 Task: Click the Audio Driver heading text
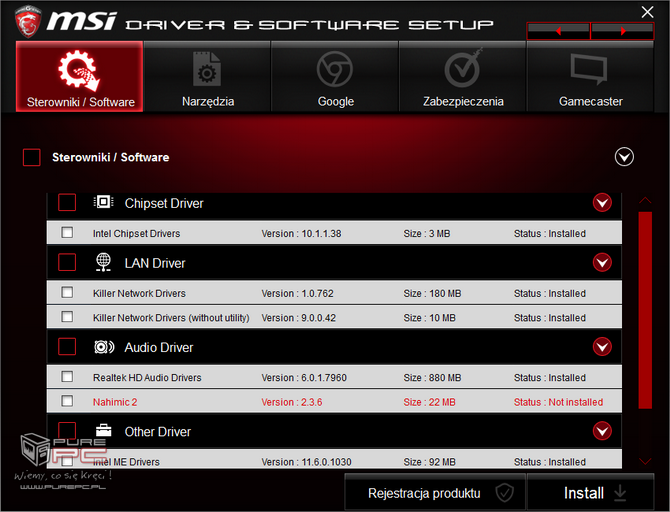tap(159, 347)
